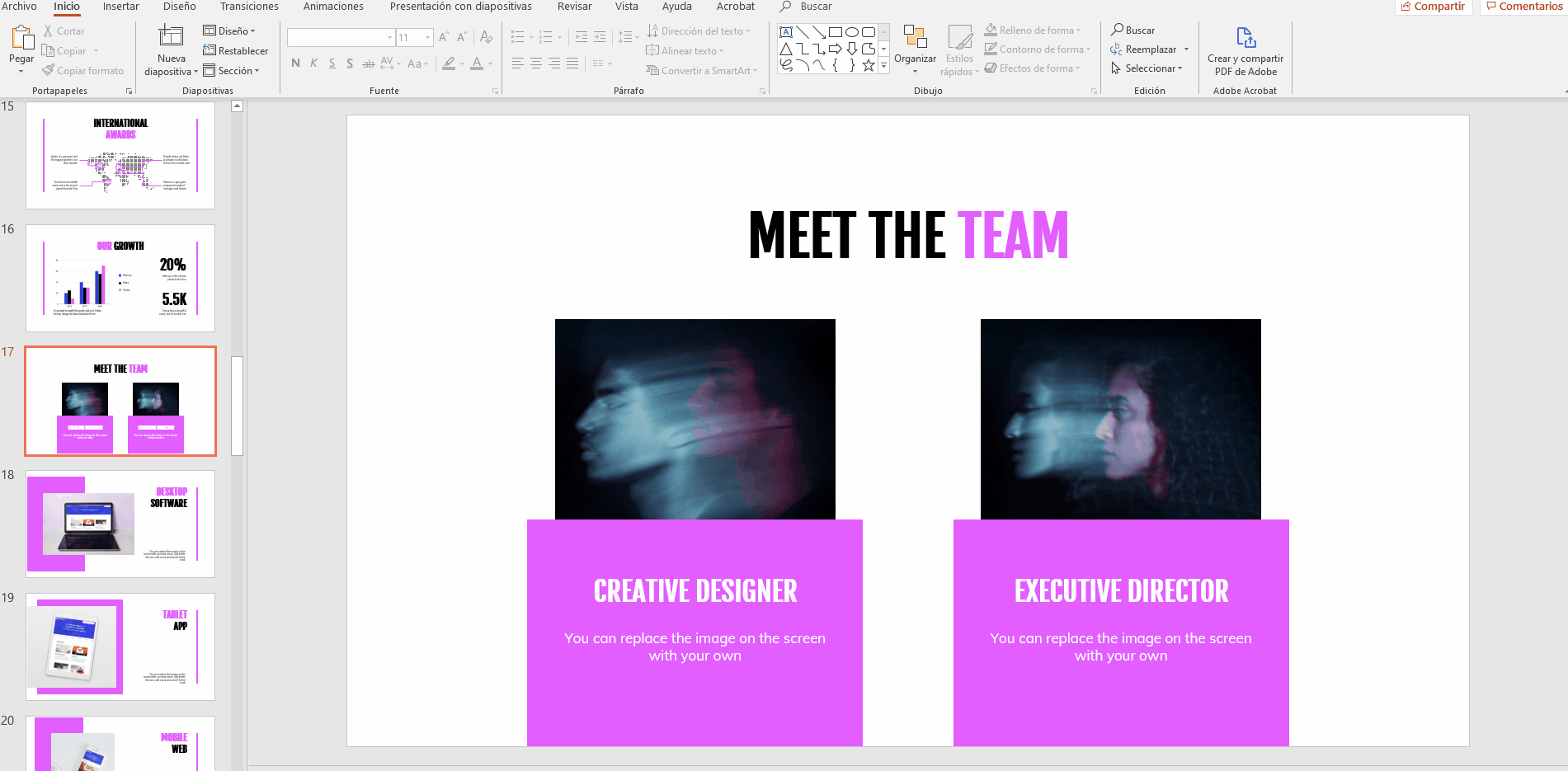The image size is (1568, 771).
Task: Click slide panel scroll up arrow
Action: tap(238, 106)
